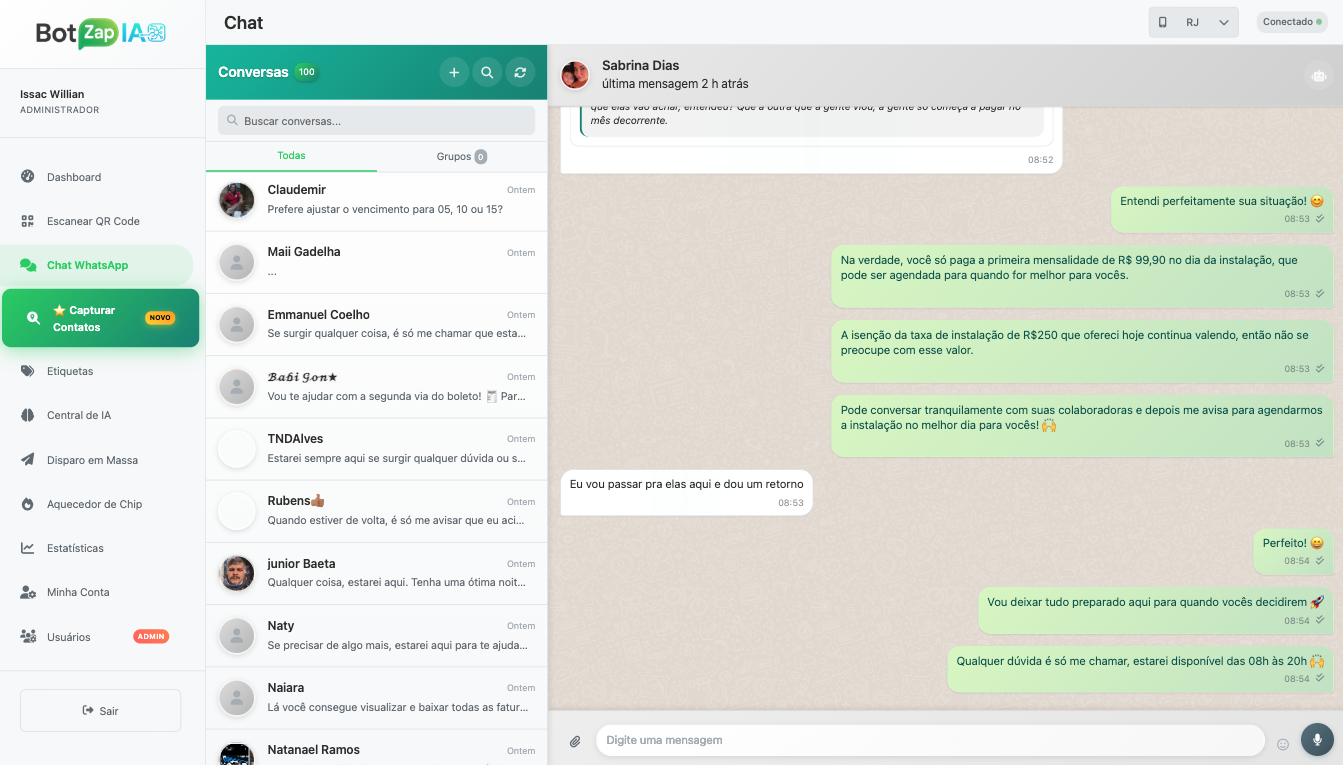Viewport: 1343px width, 765px height.
Task: Open Central de IA
Action: click(x=82, y=415)
